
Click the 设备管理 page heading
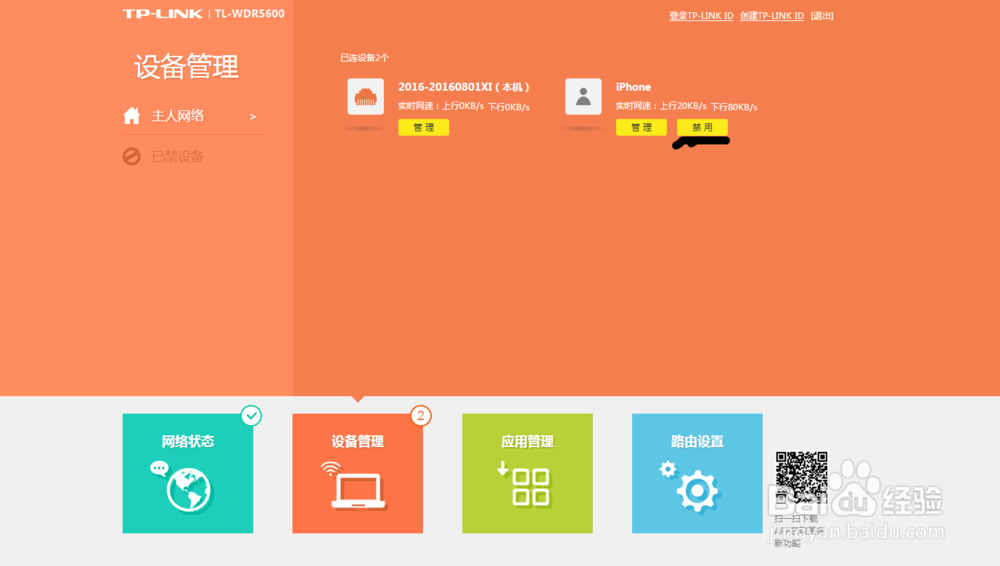[x=186, y=67]
